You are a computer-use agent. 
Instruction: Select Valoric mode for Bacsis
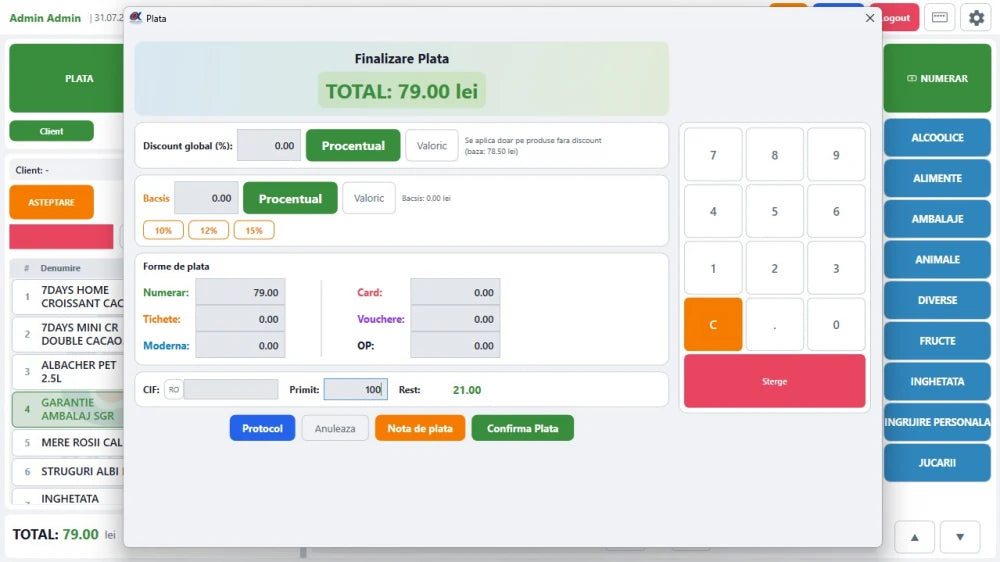[369, 198]
